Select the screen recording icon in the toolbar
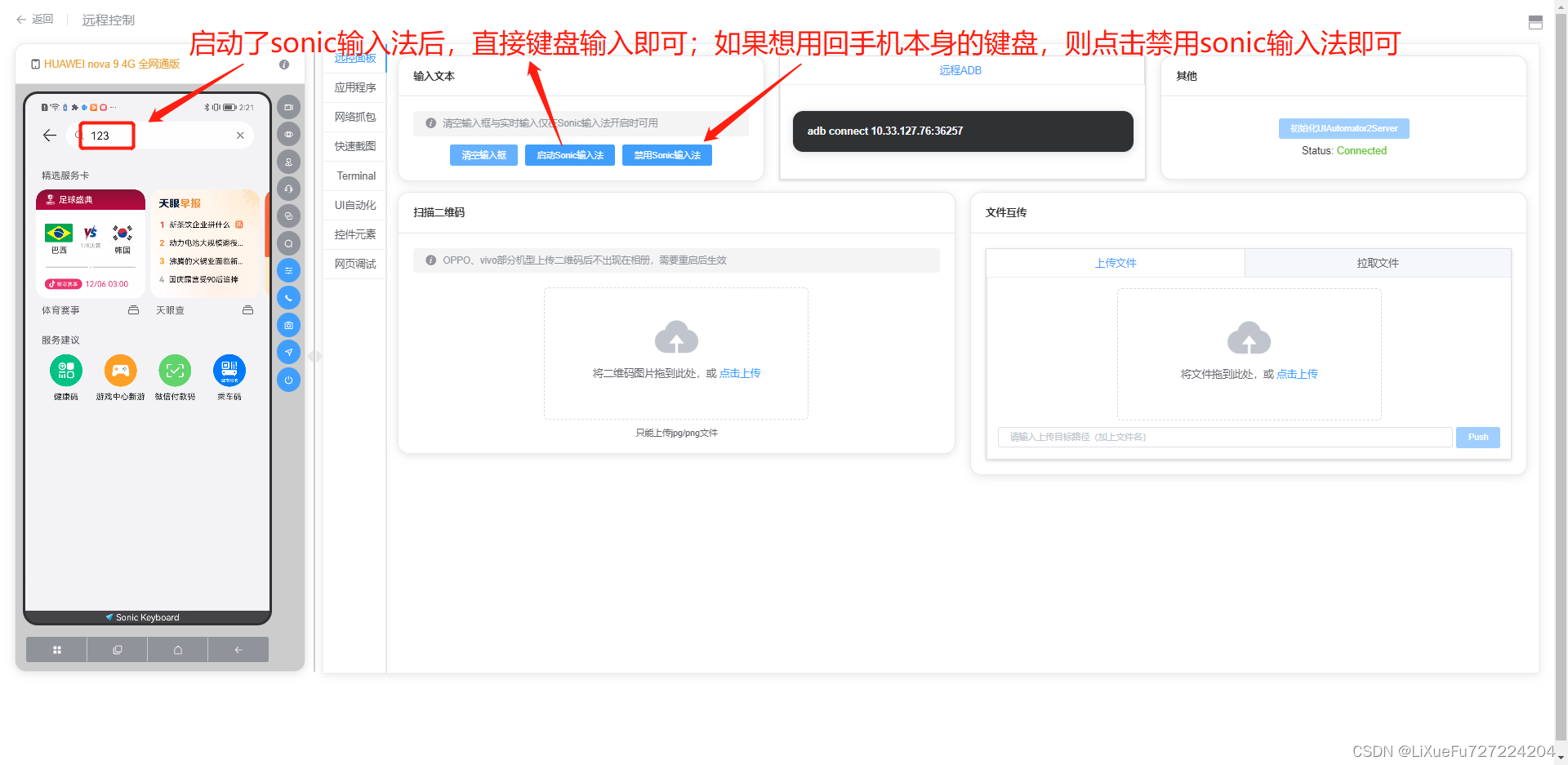Image resolution: width=1568 pixels, height=765 pixels. click(288, 106)
